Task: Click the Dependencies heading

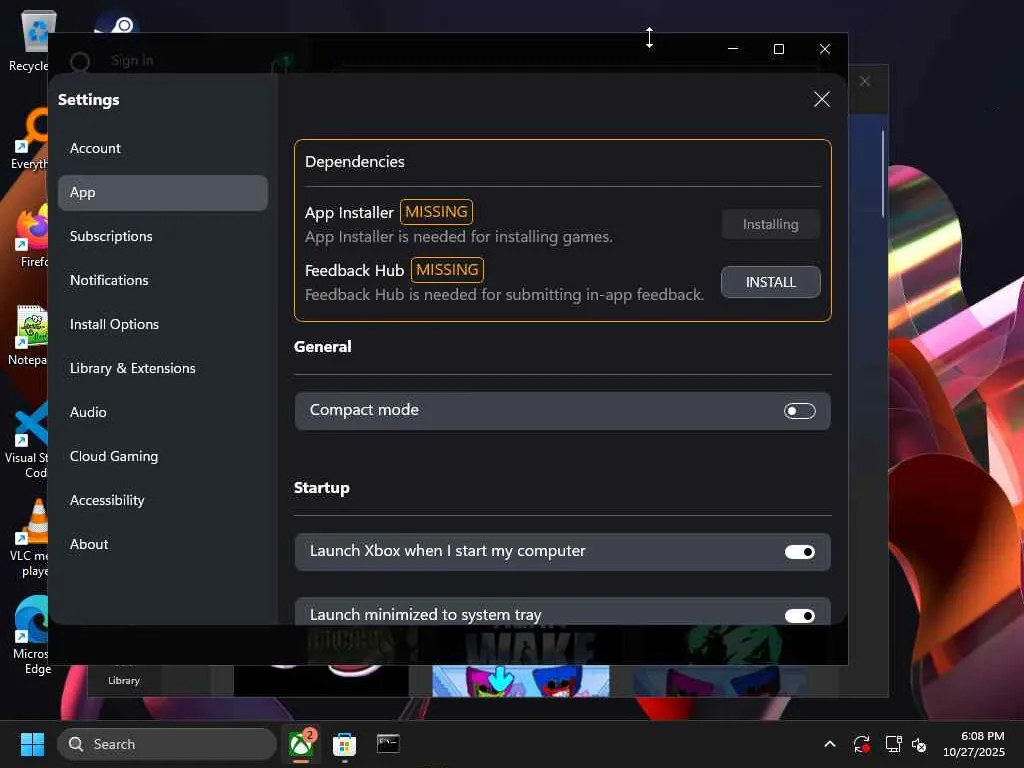Action: 355,161
